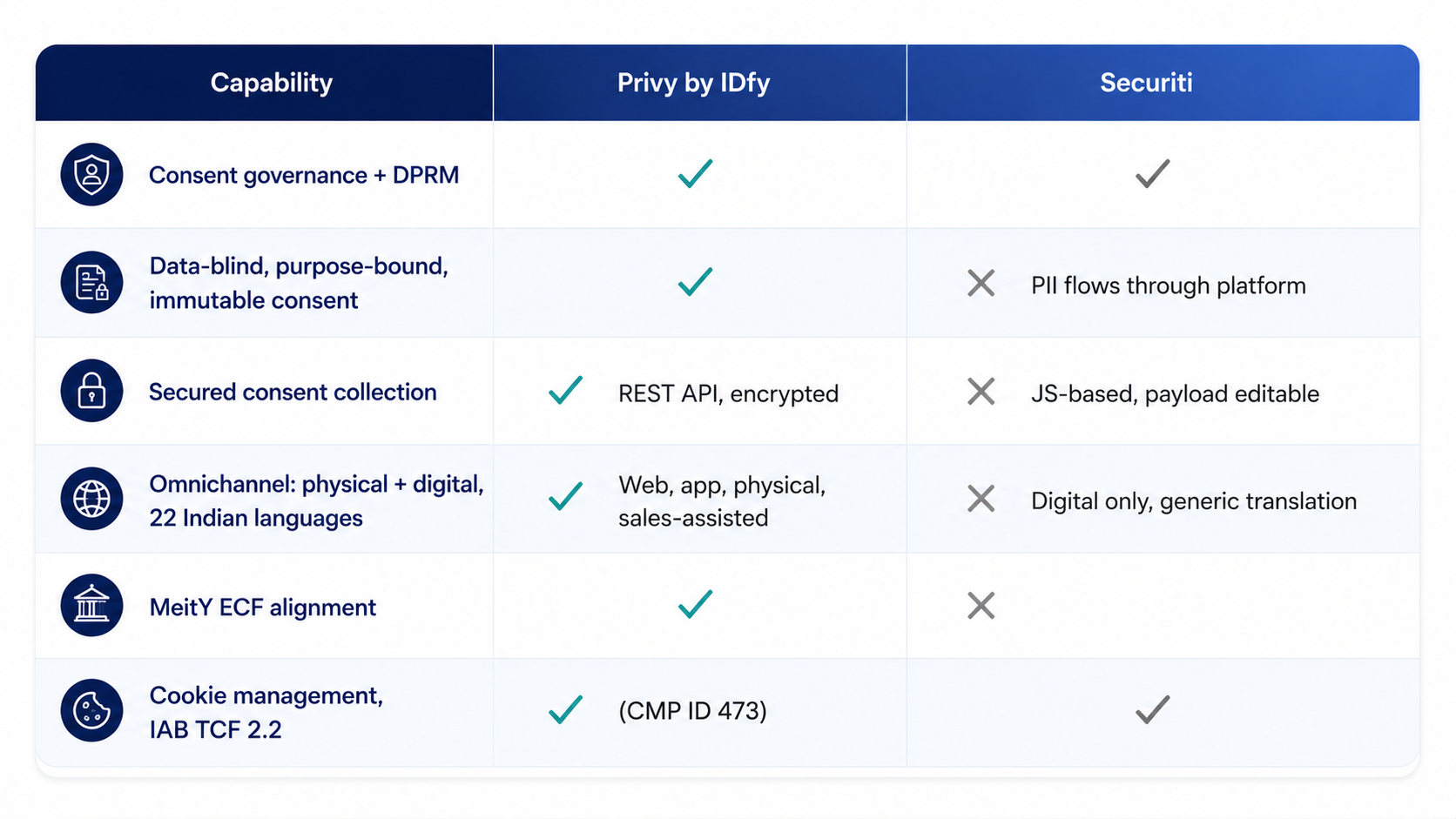Click the text PII flows through platform
The image size is (1456, 819).
click(1169, 285)
